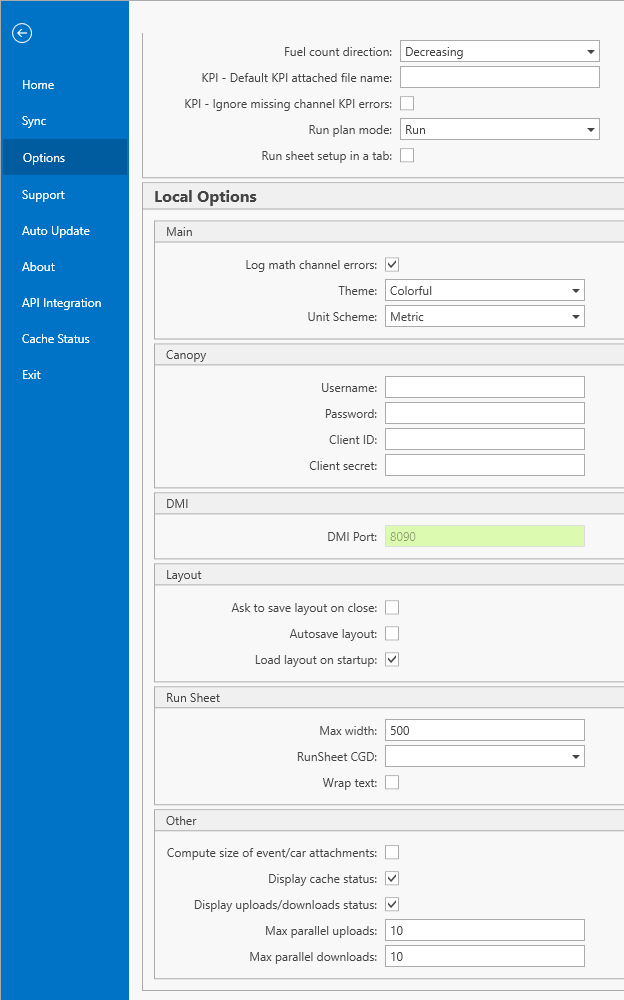The height and width of the screenshot is (1000, 624).
Task: Enable the Wrap text checkbox
Action: coord(392,782)
